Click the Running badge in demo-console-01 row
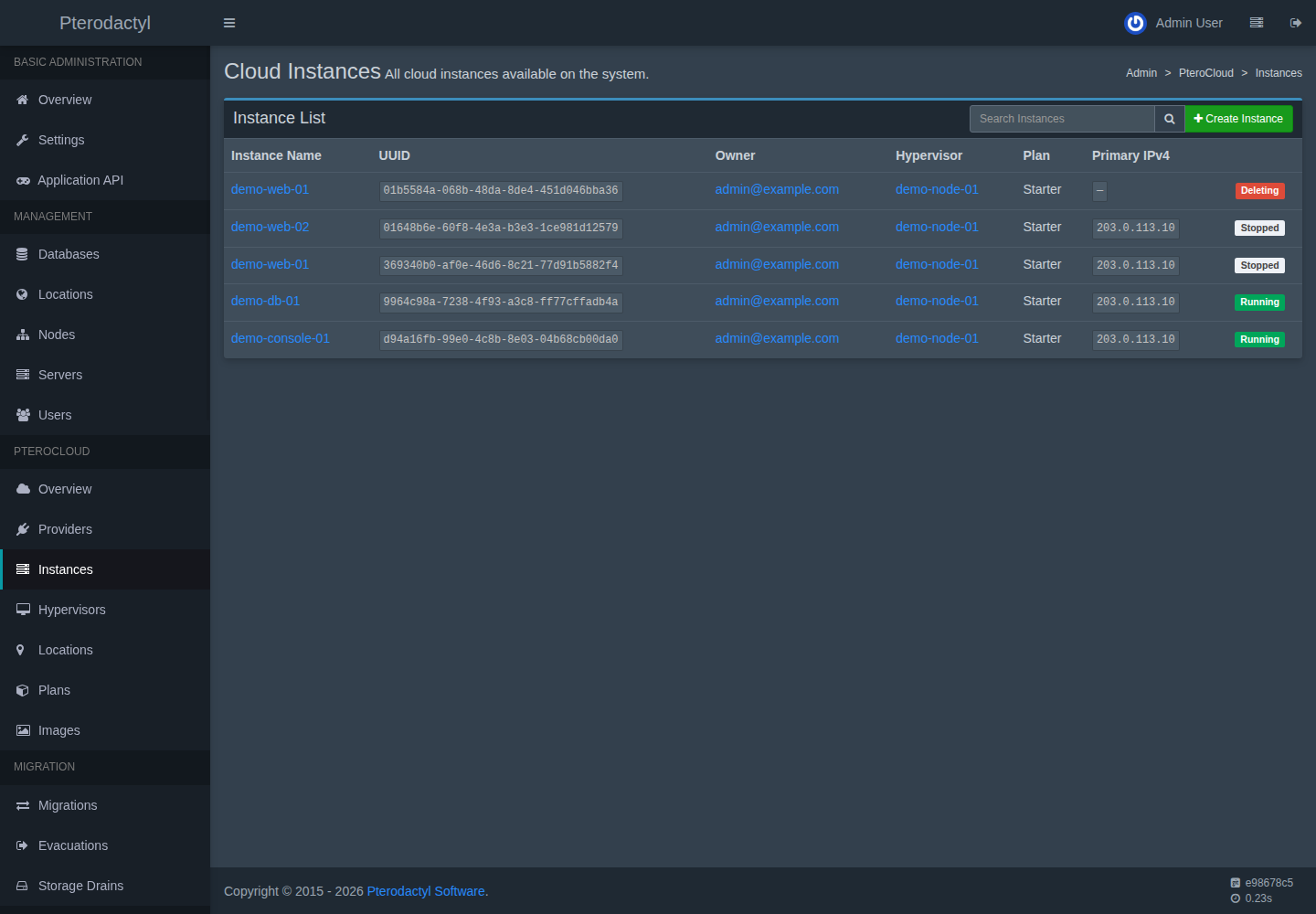Image resolution: width=1316 pixels, height=914 pixels. click(1259, 340)
